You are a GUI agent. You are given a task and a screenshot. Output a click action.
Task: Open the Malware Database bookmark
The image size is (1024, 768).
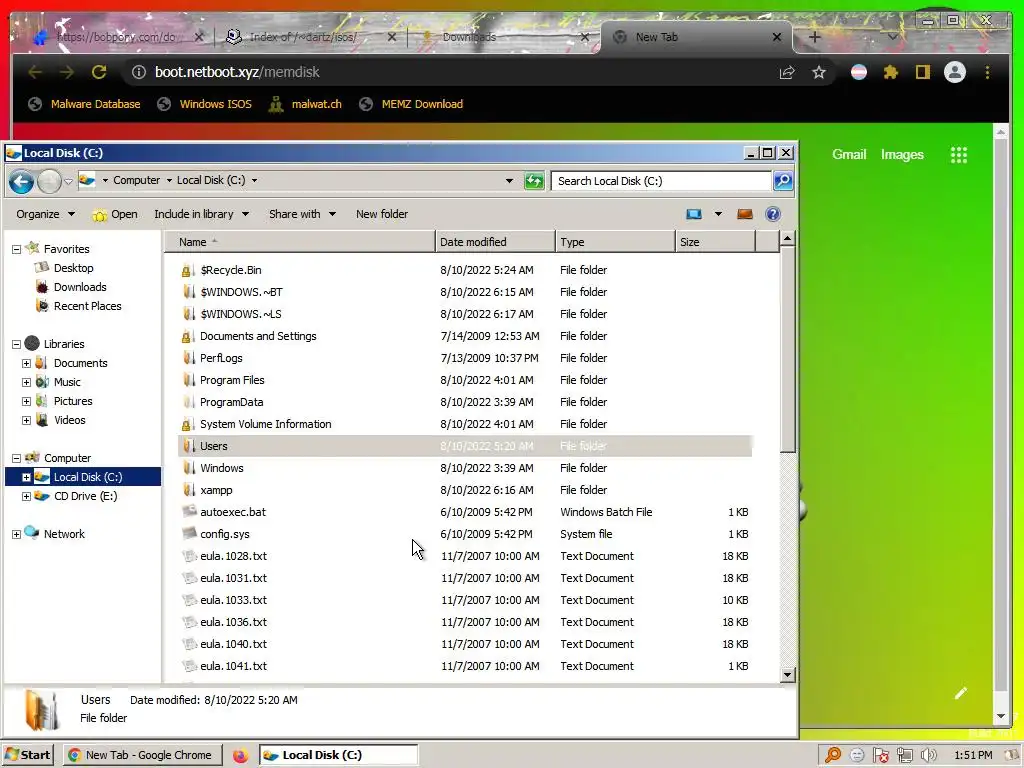click(85, 104)
